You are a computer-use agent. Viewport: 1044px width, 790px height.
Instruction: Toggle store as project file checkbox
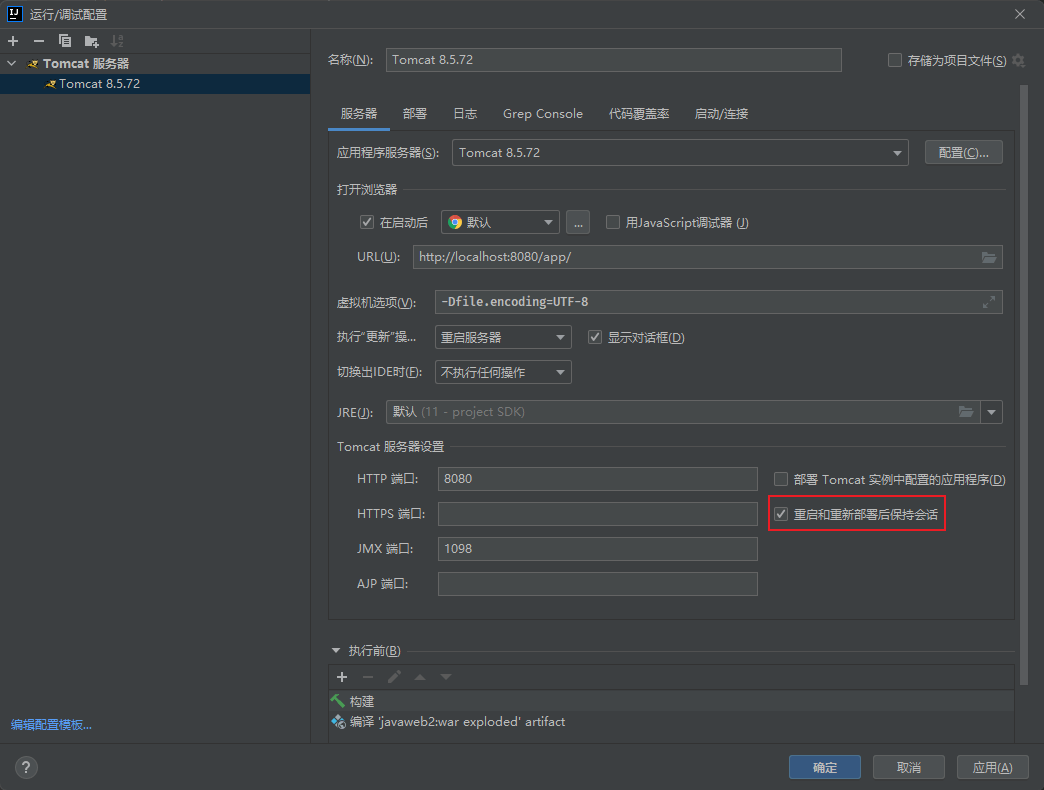point(895,61)
